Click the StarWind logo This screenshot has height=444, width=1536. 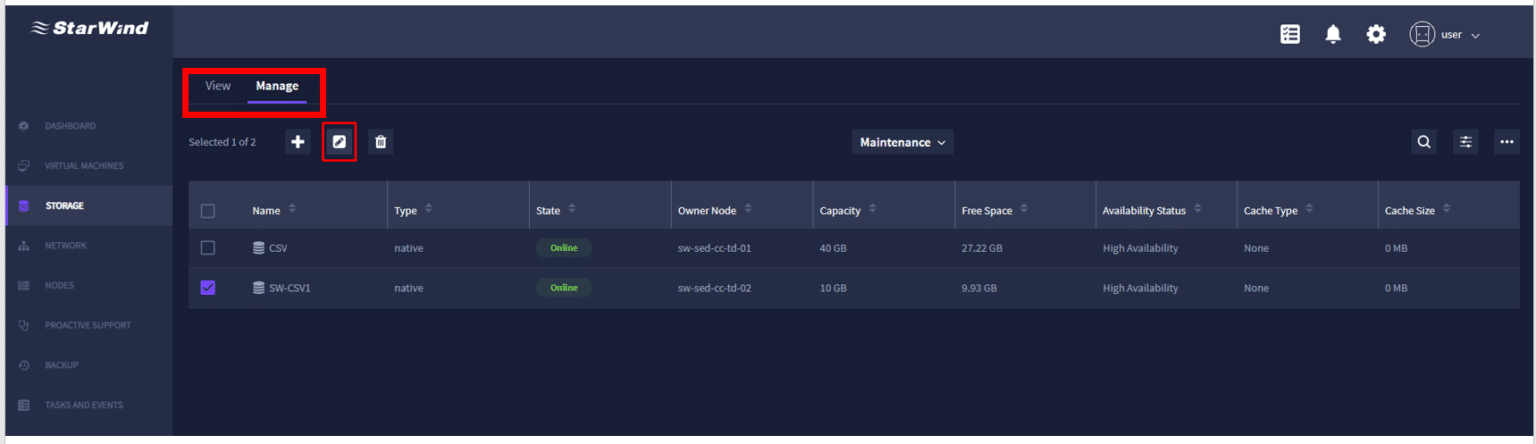coord(90,28)
